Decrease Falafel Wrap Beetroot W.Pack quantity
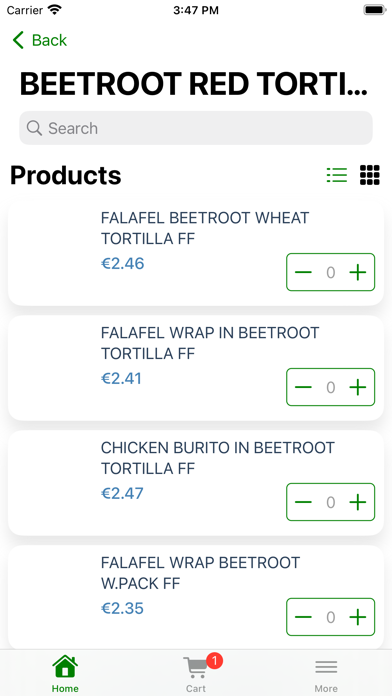Screen dimensions: 392x696 (303, 617)
